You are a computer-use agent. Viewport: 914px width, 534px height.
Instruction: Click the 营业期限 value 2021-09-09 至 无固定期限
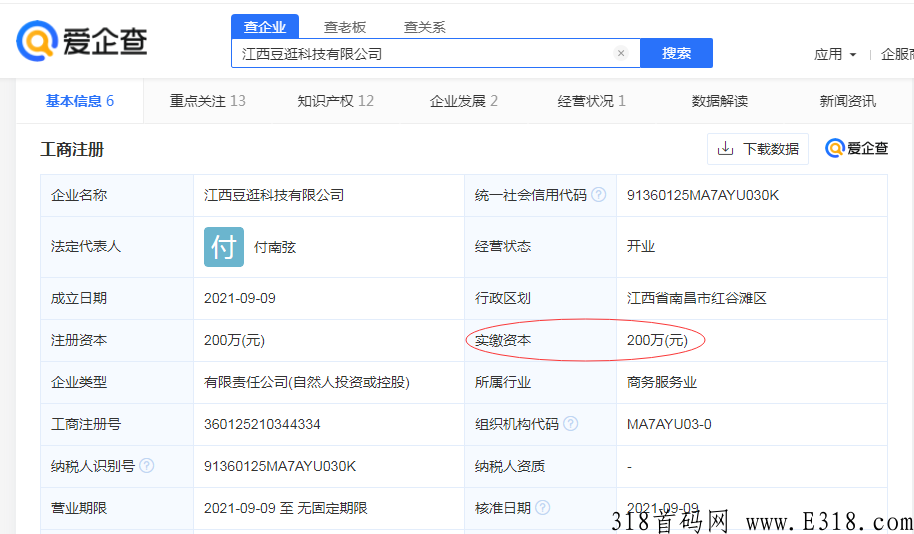coord(286,508)
